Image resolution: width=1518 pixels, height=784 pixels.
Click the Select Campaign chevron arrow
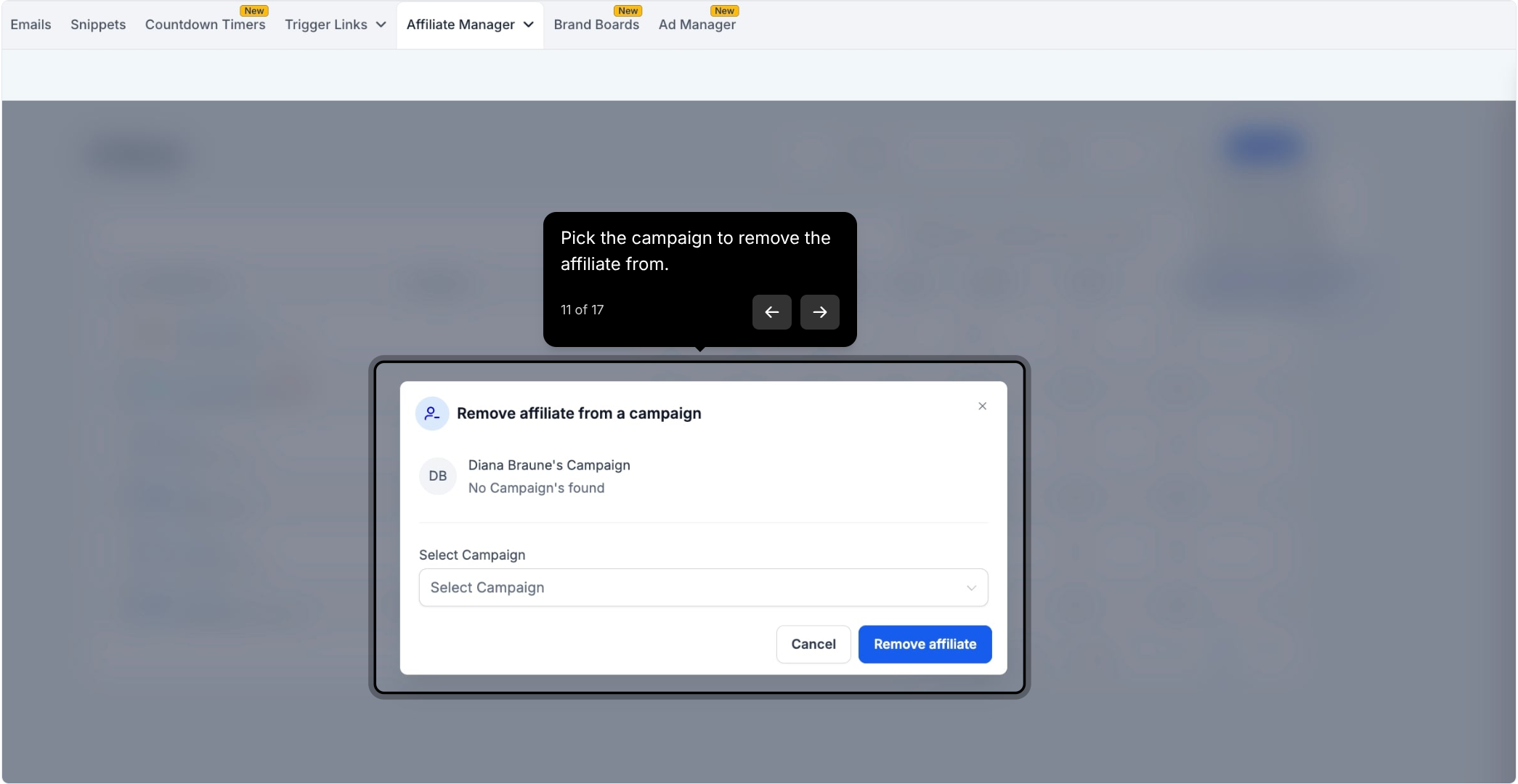(971, 588)
